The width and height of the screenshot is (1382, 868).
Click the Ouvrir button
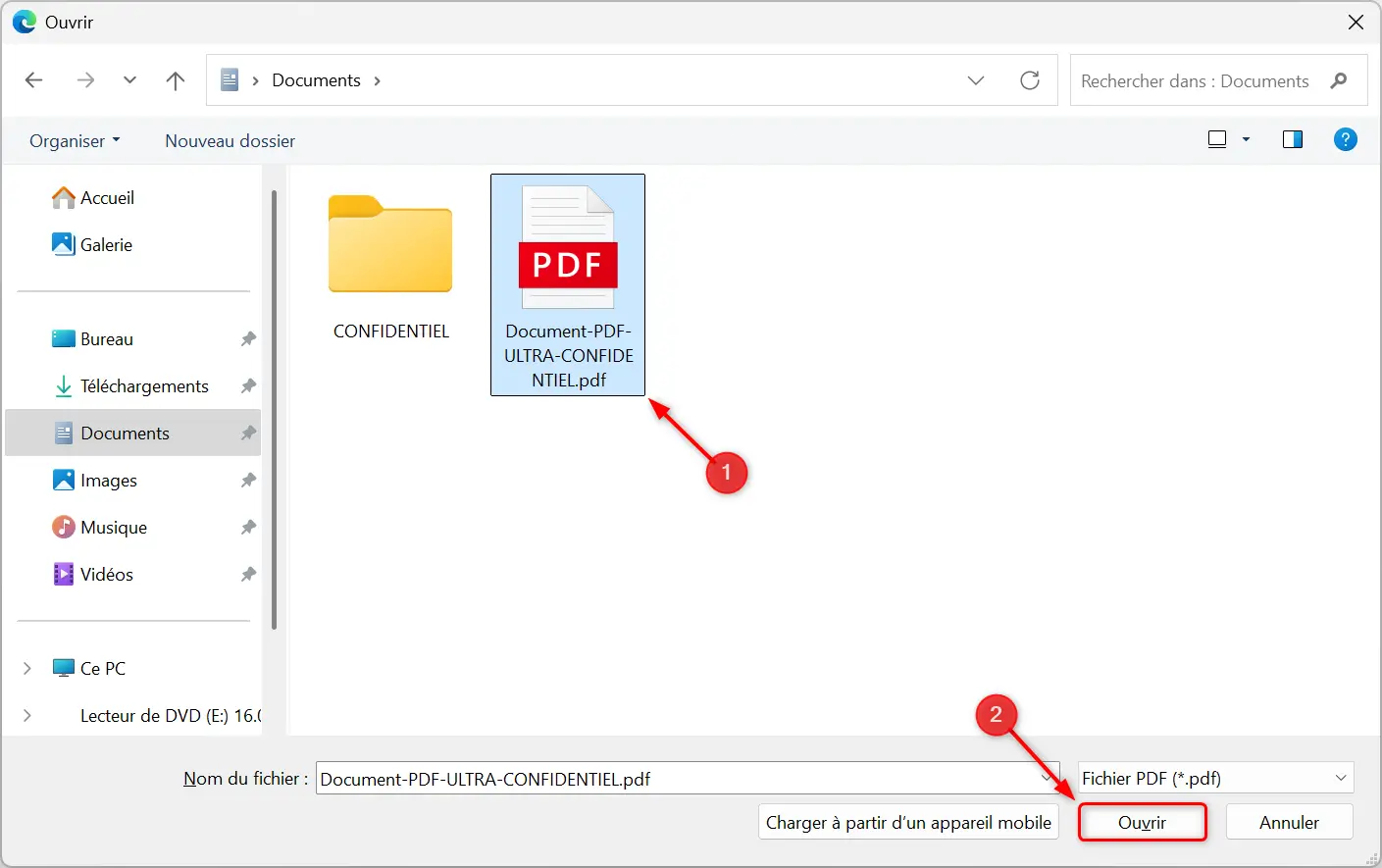[x=1142, y=823]
